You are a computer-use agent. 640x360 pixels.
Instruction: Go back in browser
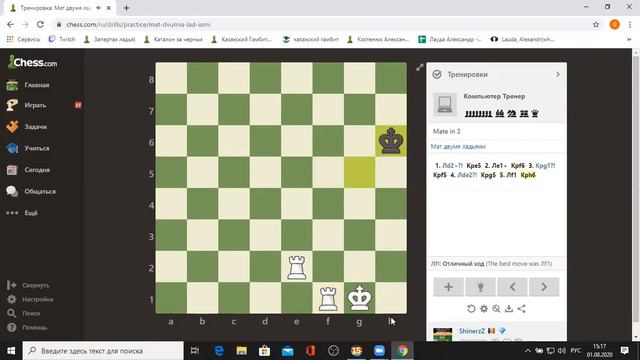tap(10, 24)
